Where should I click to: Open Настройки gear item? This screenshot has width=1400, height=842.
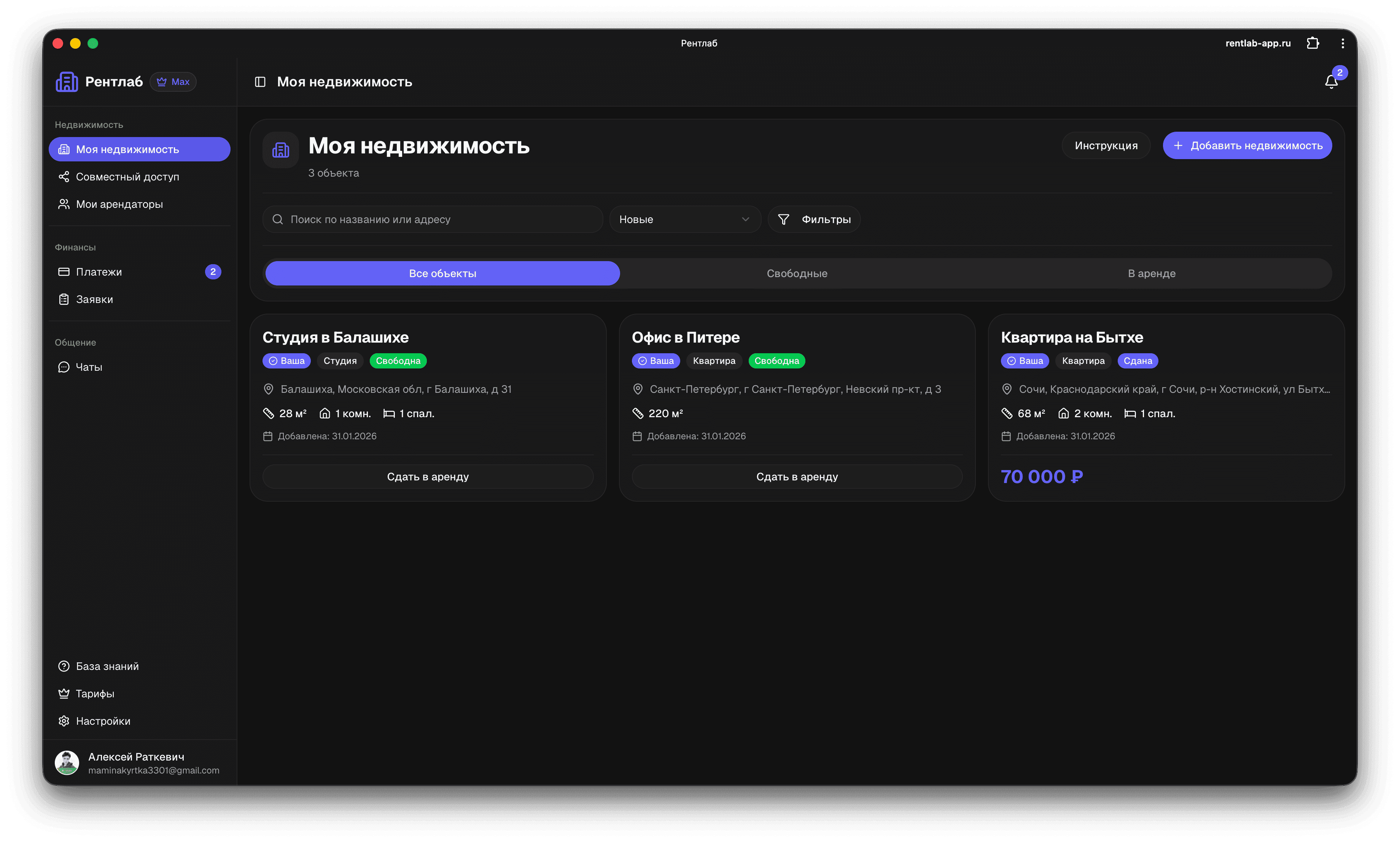click(x=103, y=721)
